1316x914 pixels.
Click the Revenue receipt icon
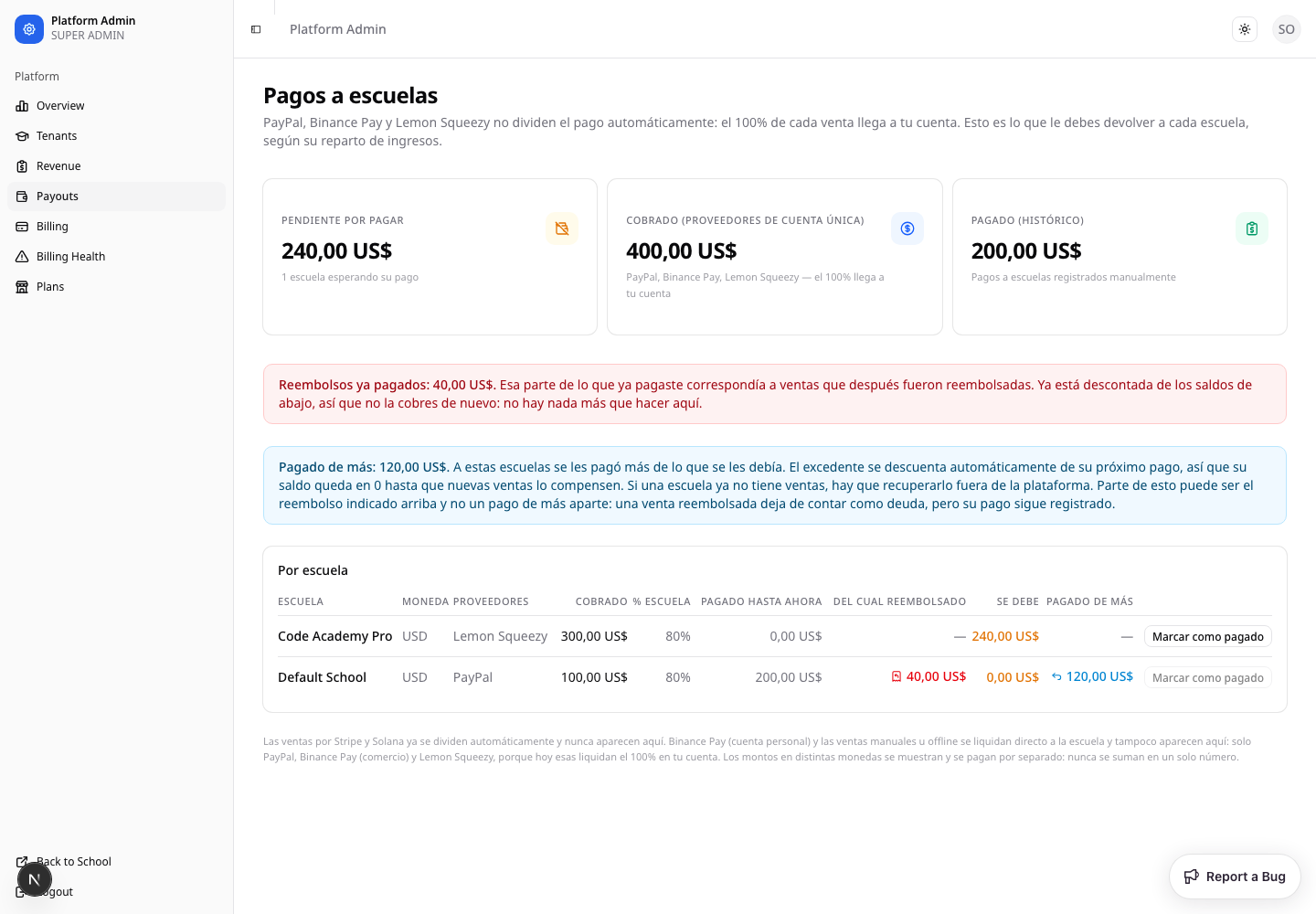(x=22, y=166)
